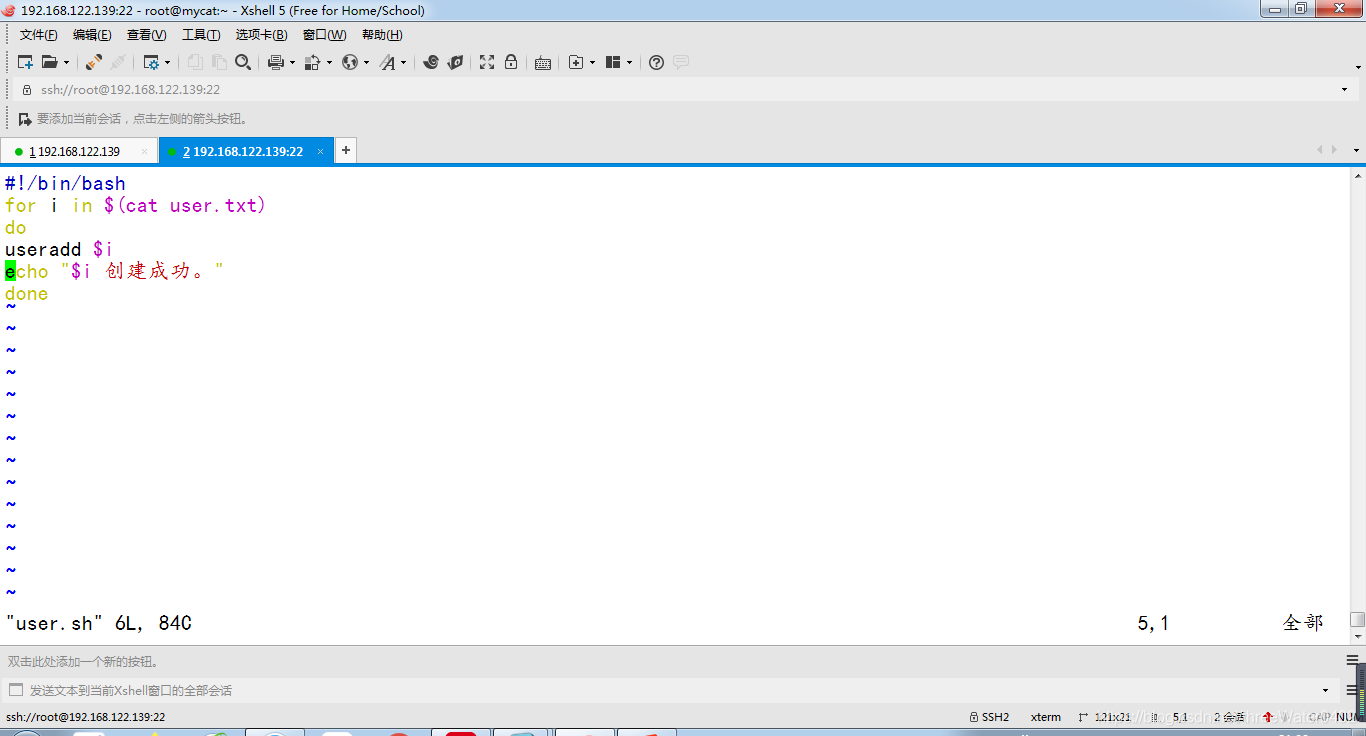Click the Disconnect plug icon

pyautogui.click(x=93, y=62)
